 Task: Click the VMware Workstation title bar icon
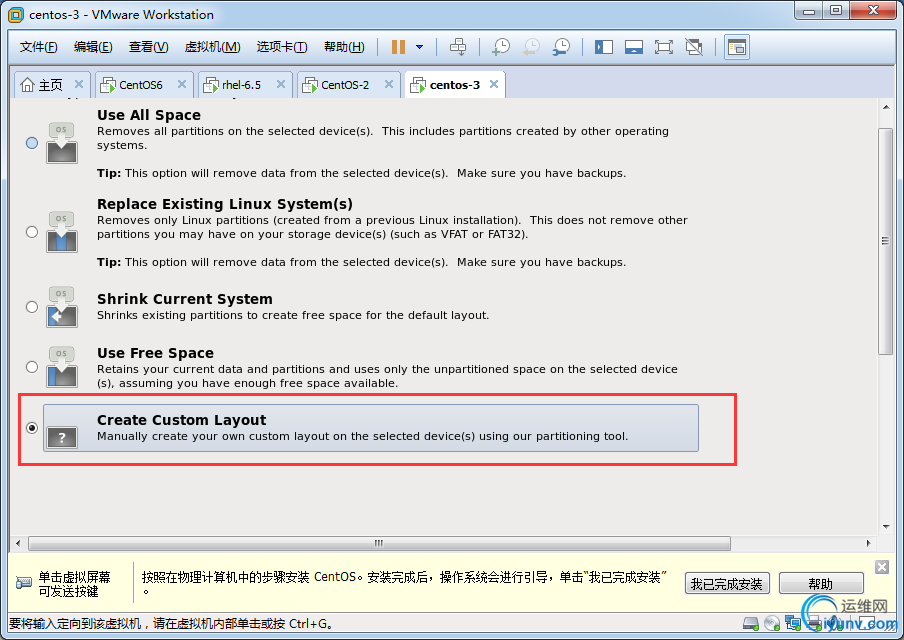pos(16,15)
